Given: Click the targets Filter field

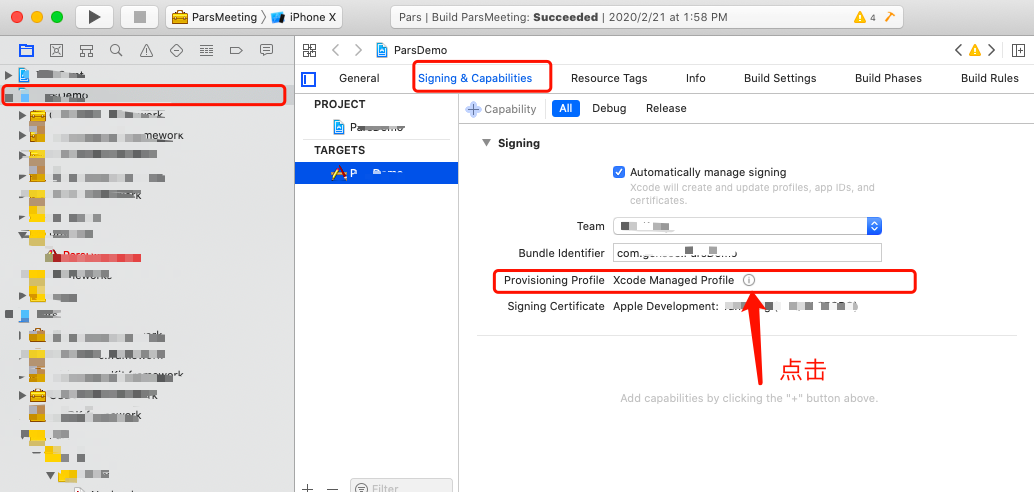Looking at the screenshot, I should tap(401, 487).
